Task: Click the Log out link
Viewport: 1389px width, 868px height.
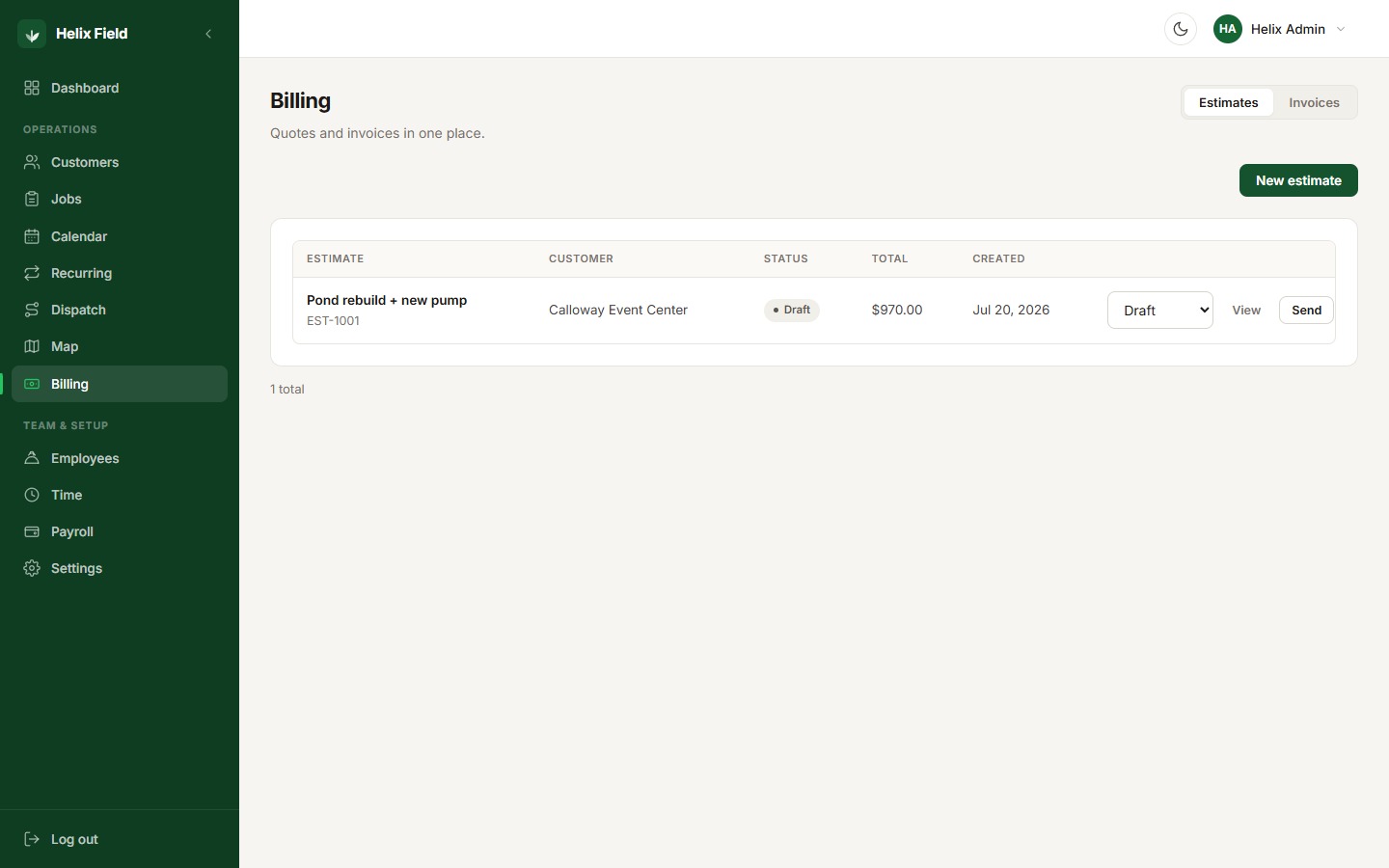Action: (x=120, y=839)
